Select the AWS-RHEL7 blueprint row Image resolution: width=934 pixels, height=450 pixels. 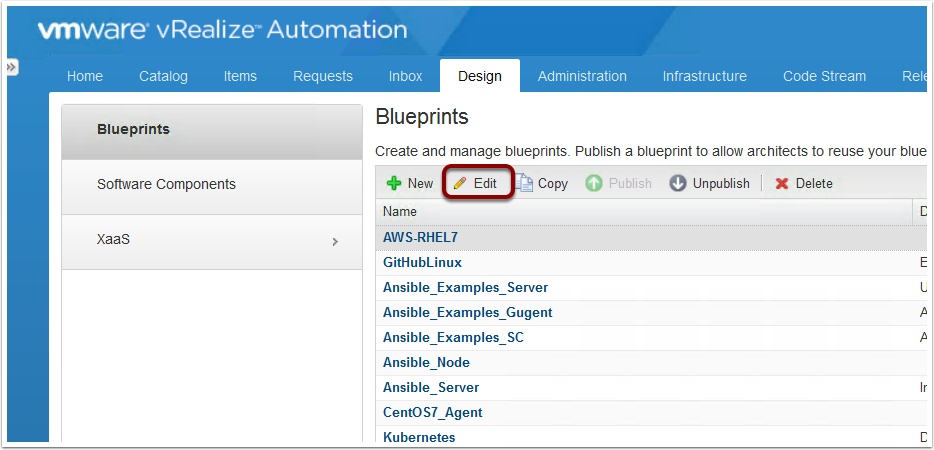(x=420, y=237)
